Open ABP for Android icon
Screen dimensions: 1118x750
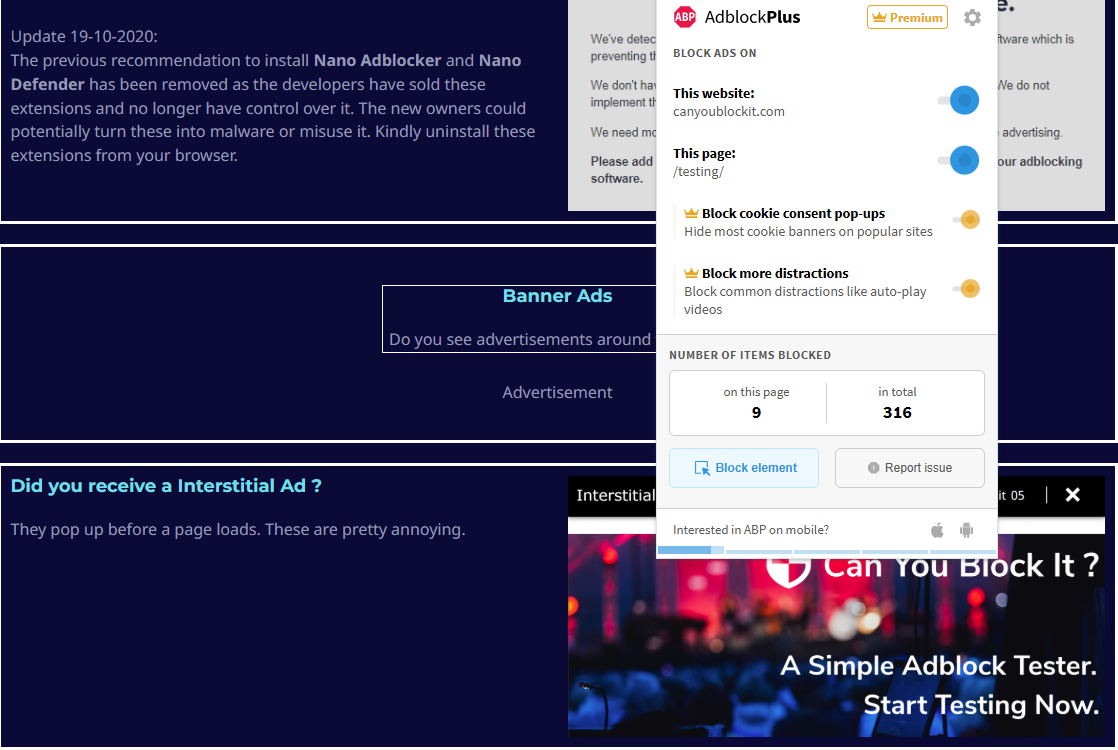(x=966, y=530)
